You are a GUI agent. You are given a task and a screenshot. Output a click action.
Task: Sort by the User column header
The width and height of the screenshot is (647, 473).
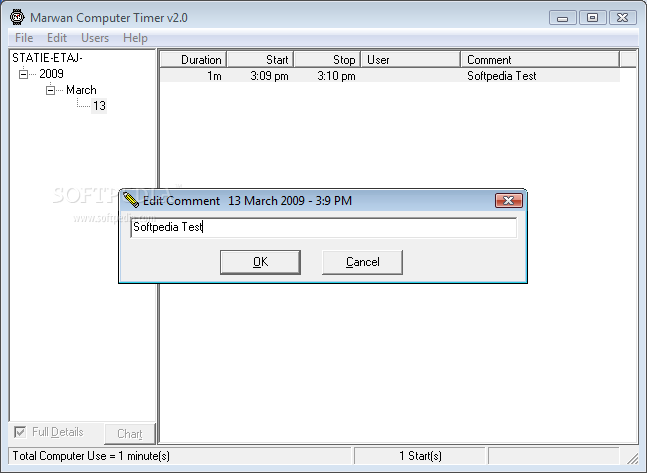click(411, 59)
